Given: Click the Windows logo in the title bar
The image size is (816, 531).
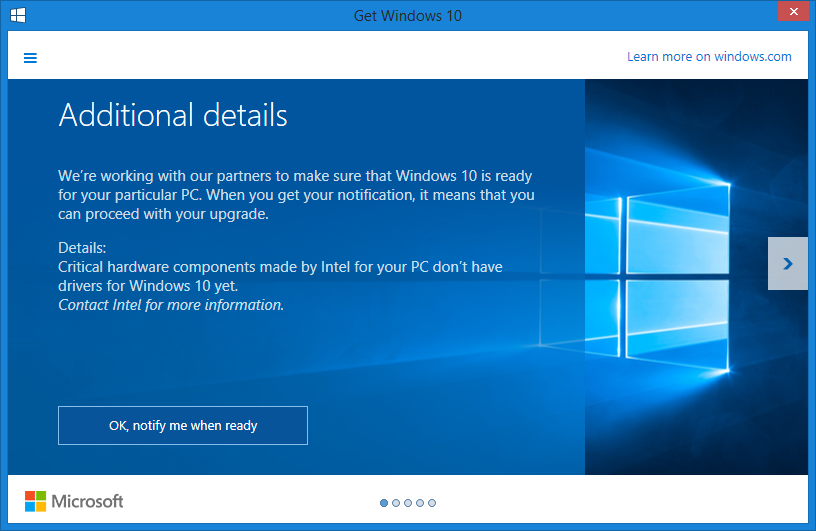Looking at the screenshot, I should point(18,15).
